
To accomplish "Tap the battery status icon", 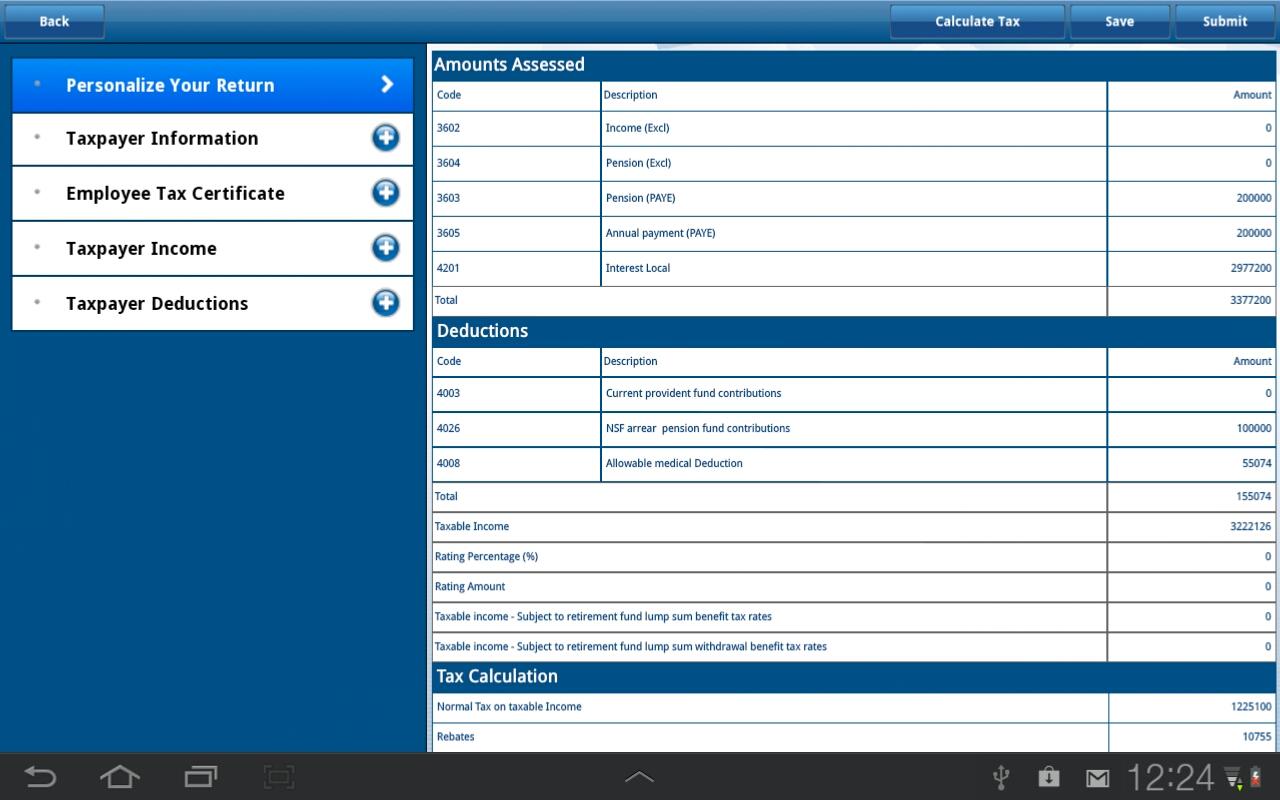I will tap(1255, 777).
